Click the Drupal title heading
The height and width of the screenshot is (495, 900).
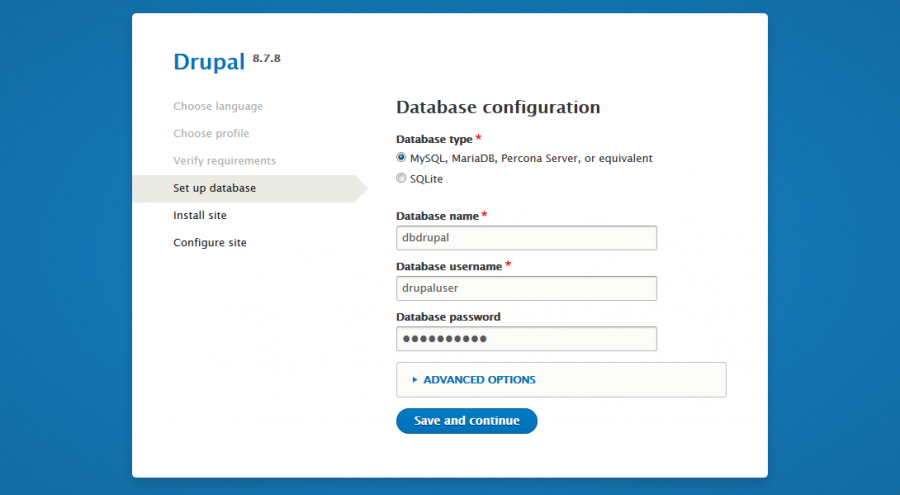point(209,61)
